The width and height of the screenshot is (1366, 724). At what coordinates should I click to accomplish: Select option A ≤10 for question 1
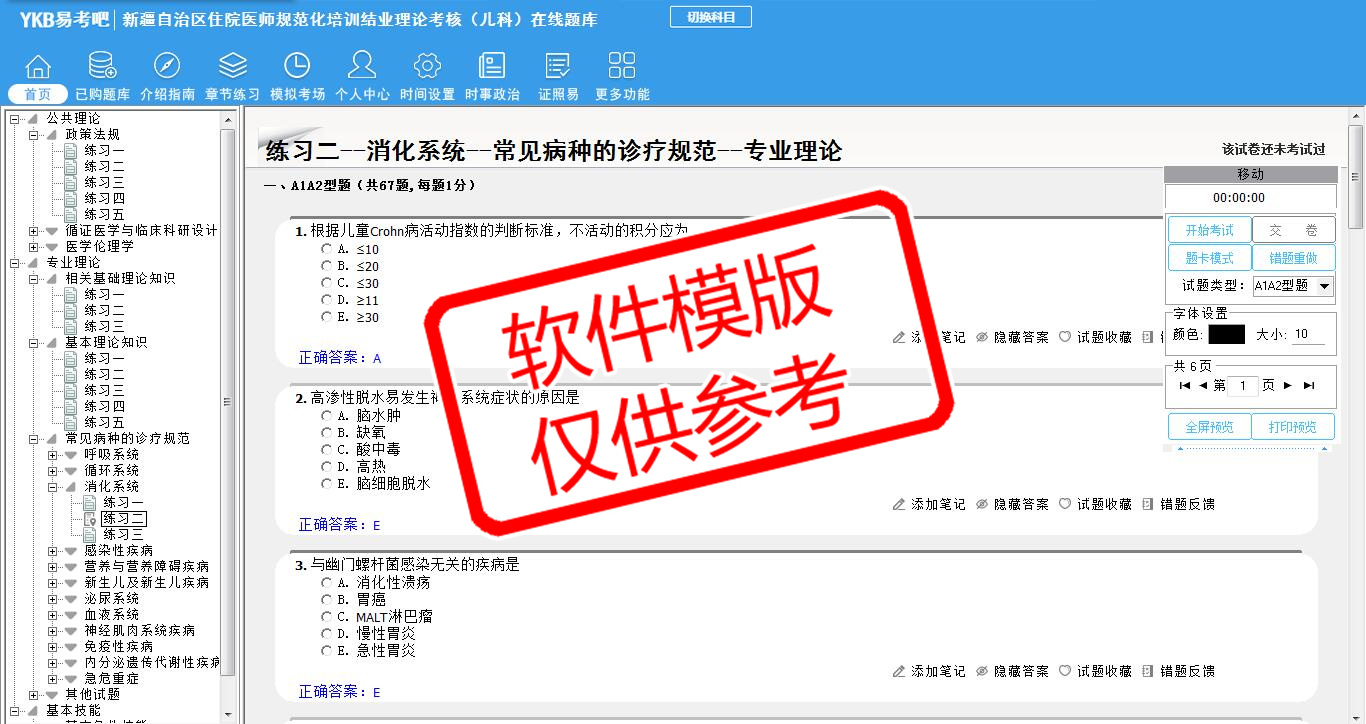point(327,249)
